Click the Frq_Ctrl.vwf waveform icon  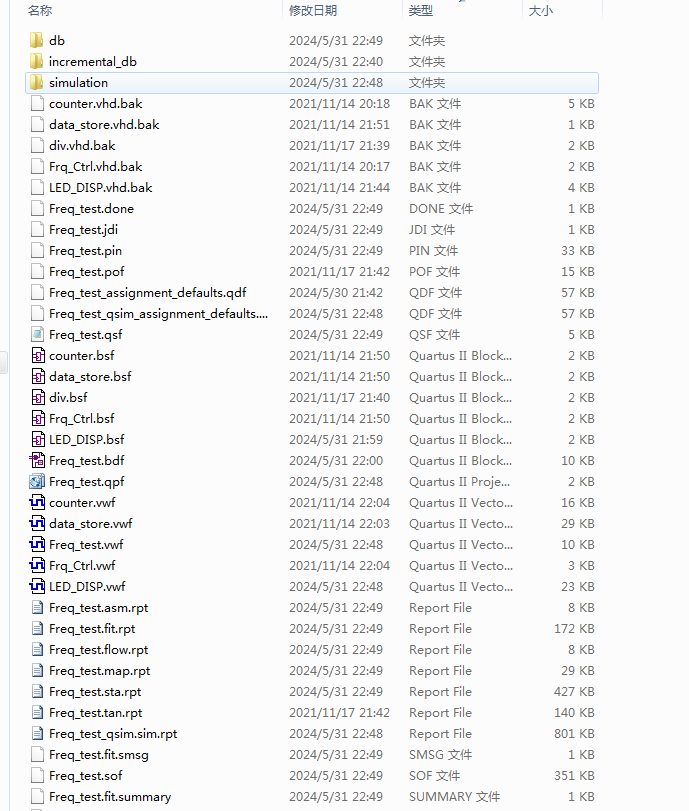(x=37, y=566)
